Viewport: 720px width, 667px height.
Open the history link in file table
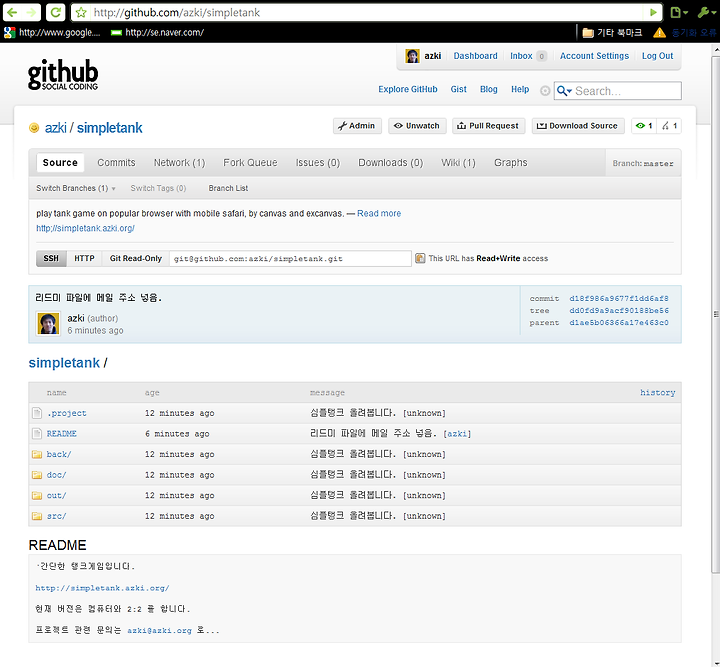(x=658, y=392)
